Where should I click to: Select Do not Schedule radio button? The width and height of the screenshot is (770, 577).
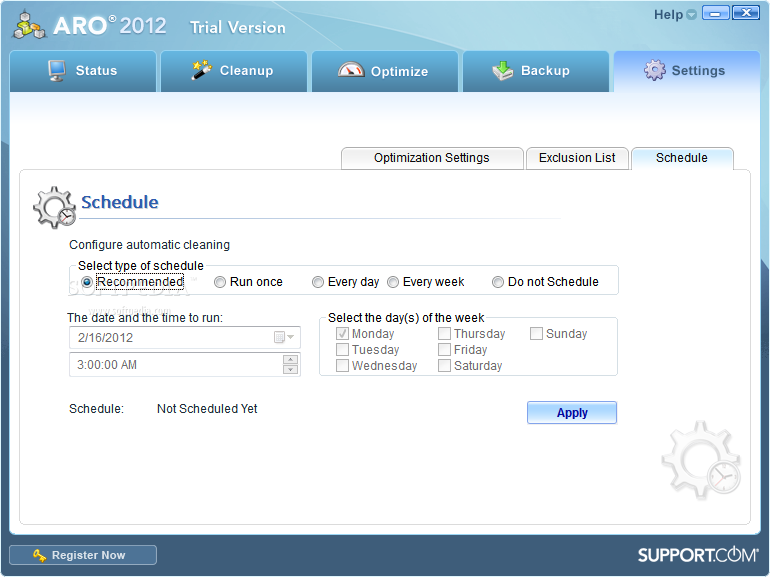tap(498, 282)
